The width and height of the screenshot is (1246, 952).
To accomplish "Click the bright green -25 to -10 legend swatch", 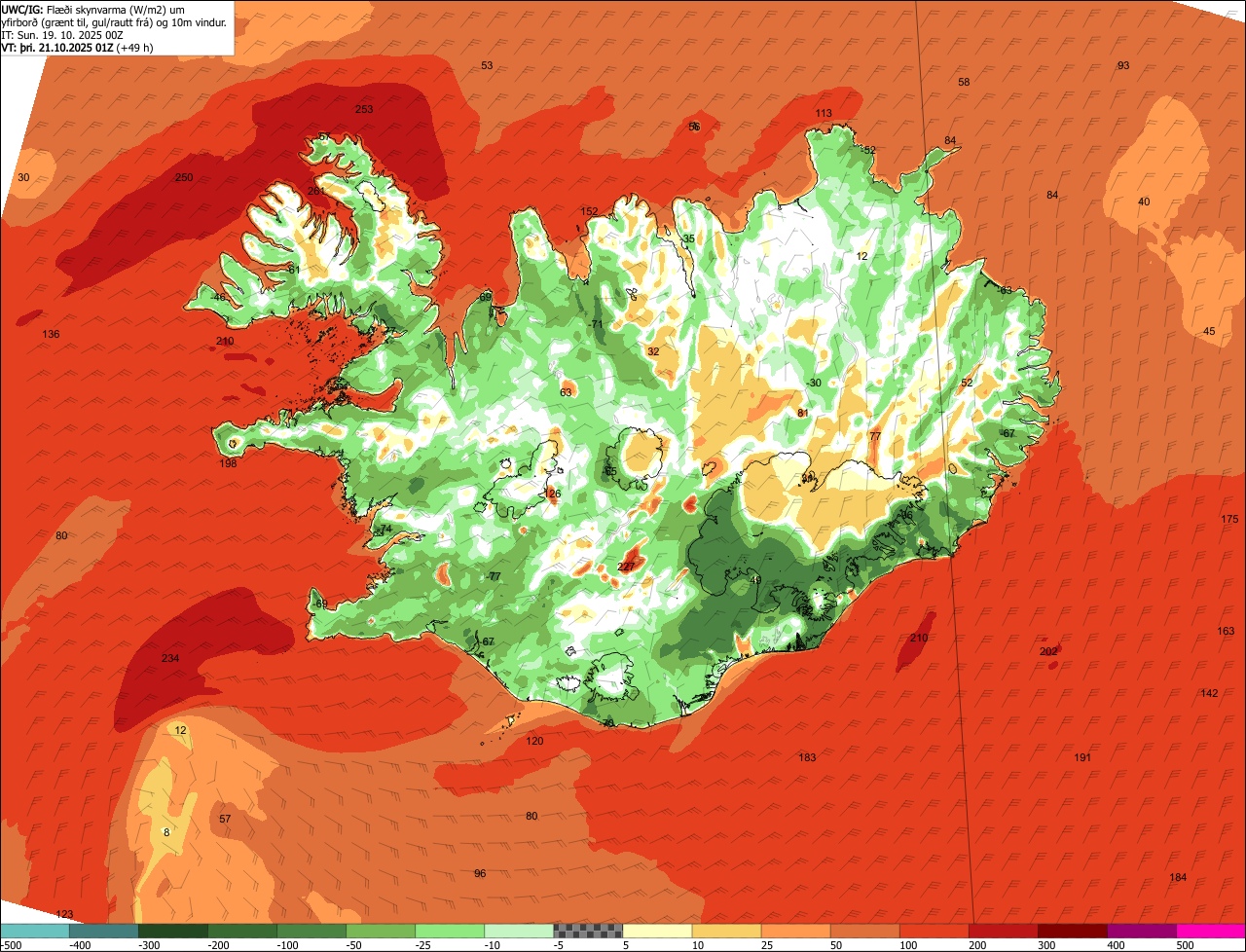I will (450, 931).
